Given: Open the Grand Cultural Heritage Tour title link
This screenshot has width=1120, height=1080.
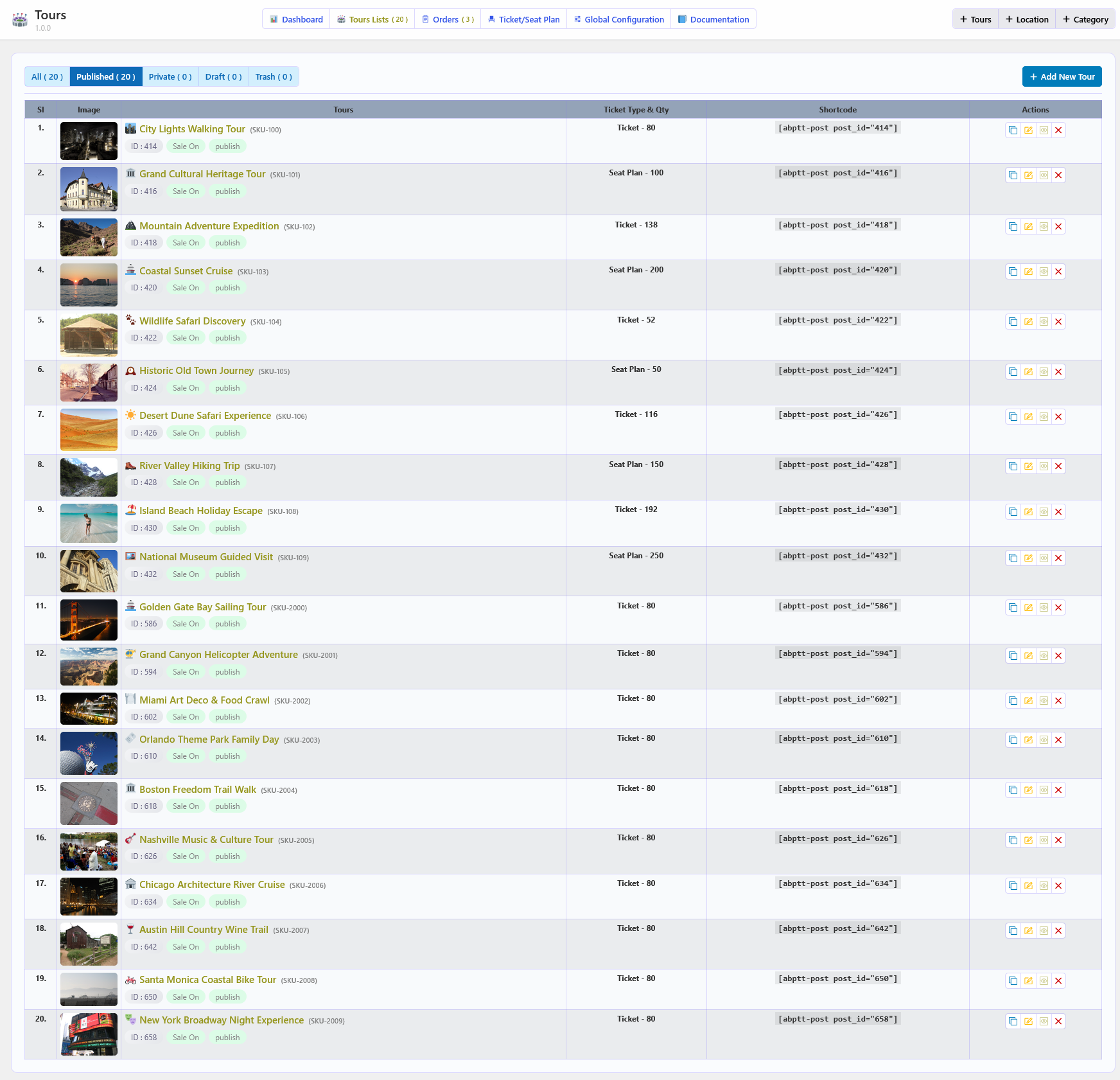Looking at the screenshot, I should tap(202, 174).
